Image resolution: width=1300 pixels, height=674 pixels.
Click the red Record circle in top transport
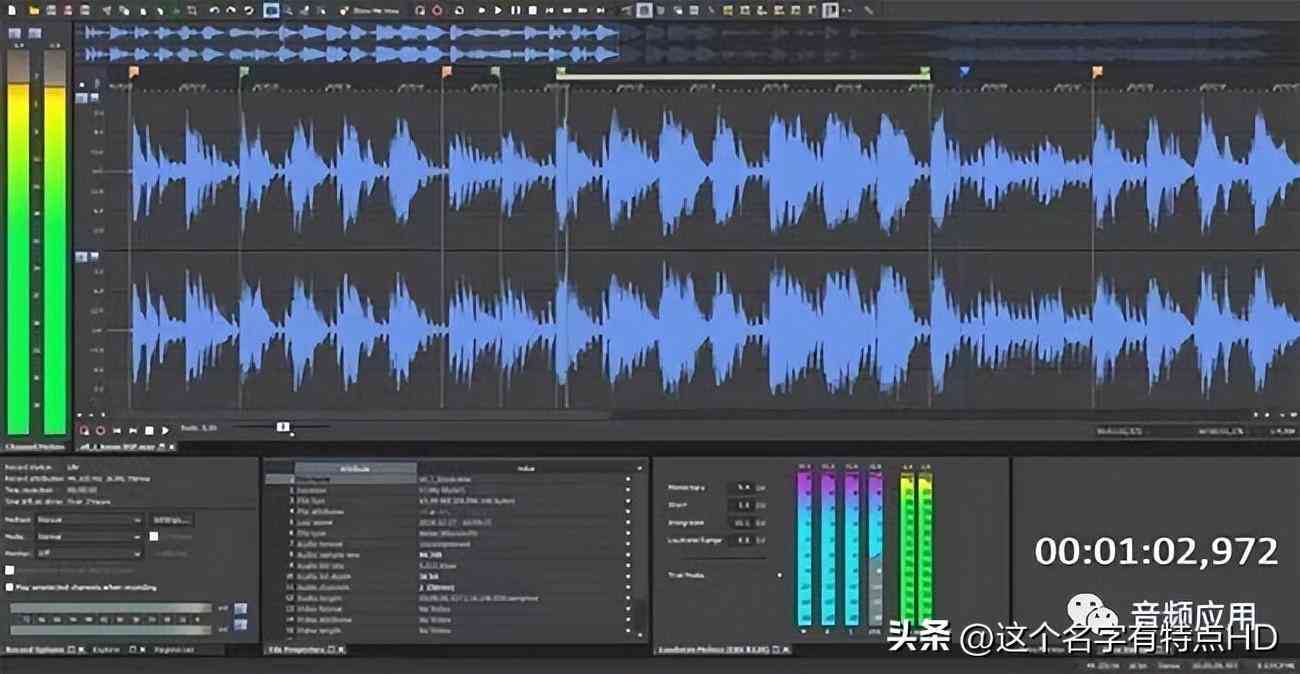click(437, 9)
